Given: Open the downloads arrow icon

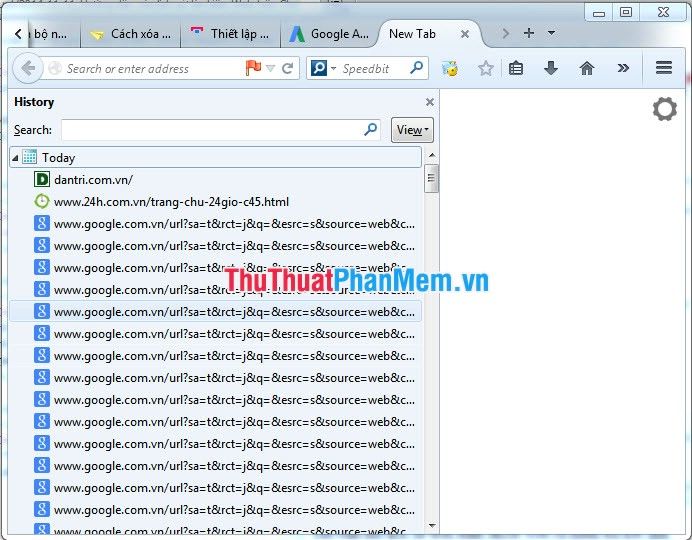Looking at the screenshot, I should [x=551, y=68].
